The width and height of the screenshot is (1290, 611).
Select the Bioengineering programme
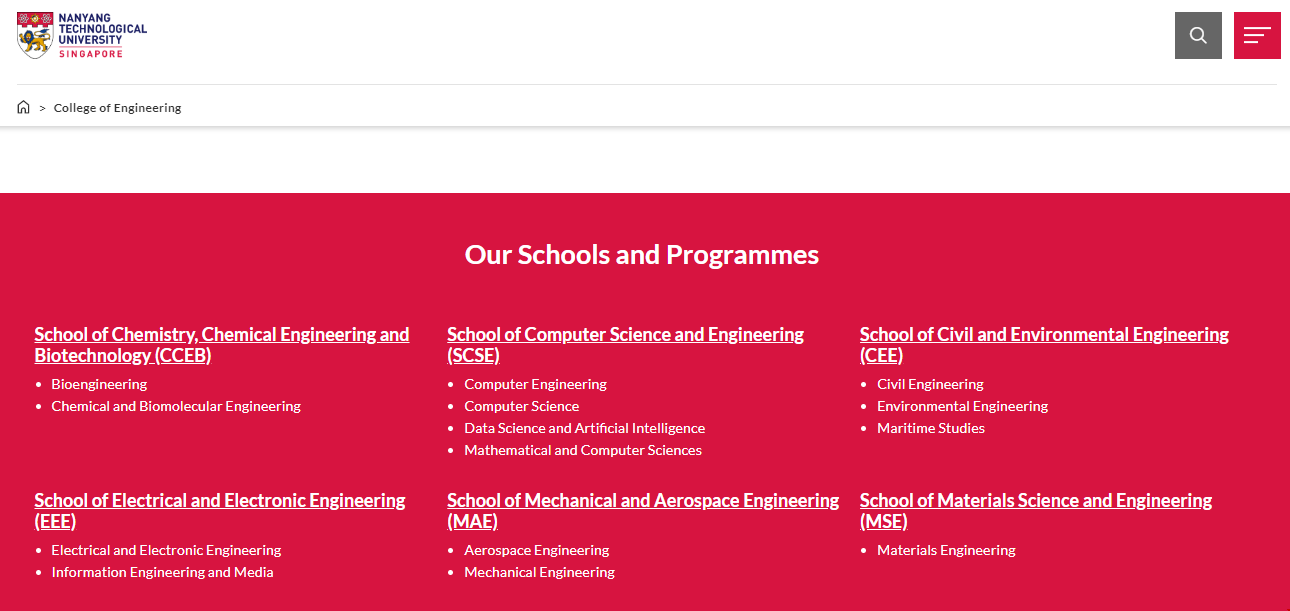click(x=99, y=383)
